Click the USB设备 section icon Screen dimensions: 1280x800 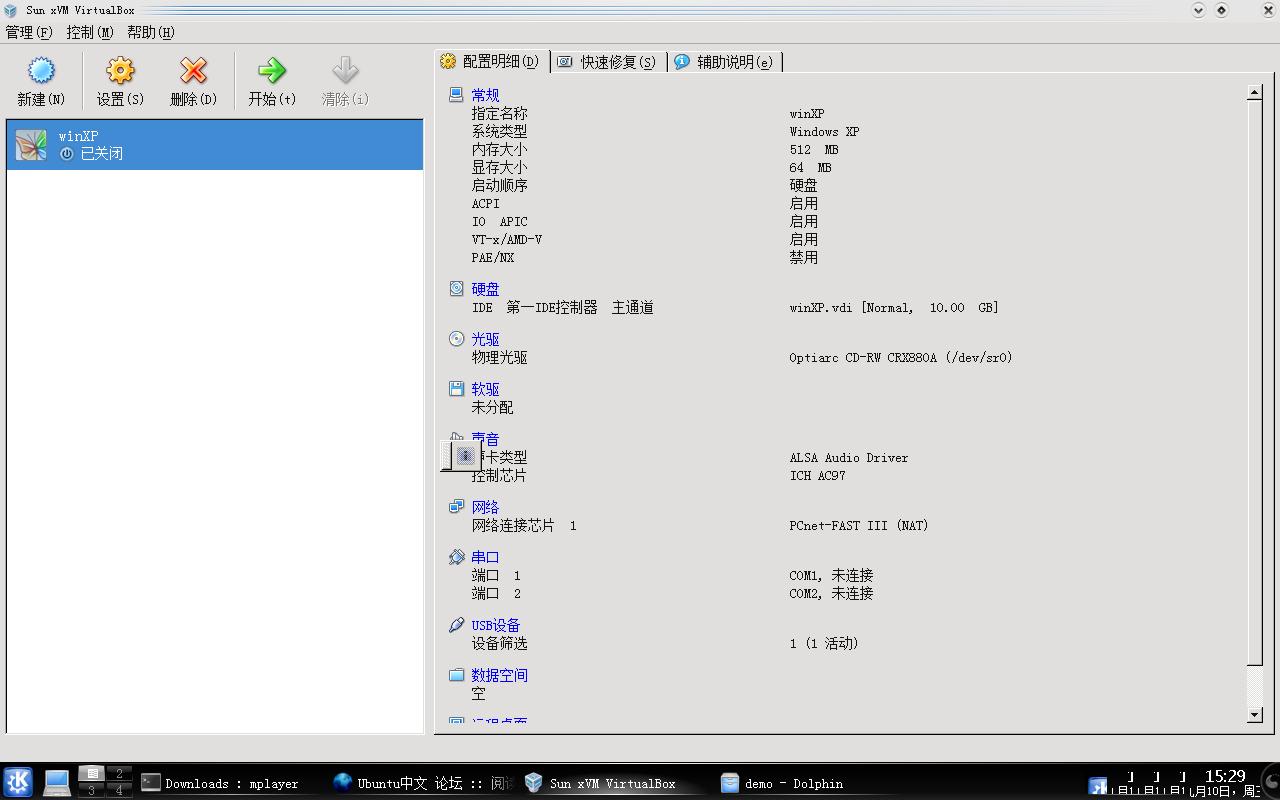456,624
